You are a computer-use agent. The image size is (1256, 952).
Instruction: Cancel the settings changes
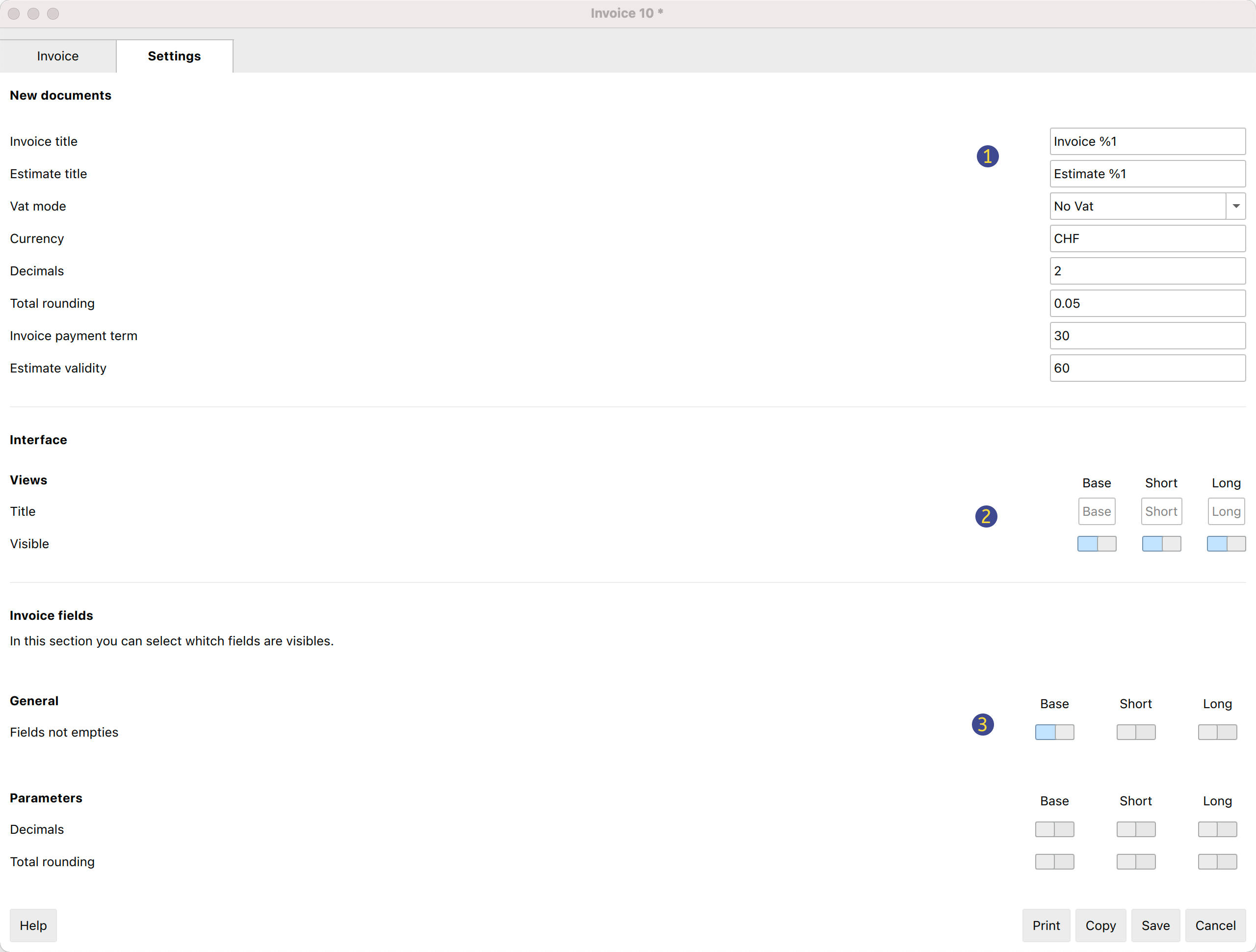click(x=1215, y=926)
